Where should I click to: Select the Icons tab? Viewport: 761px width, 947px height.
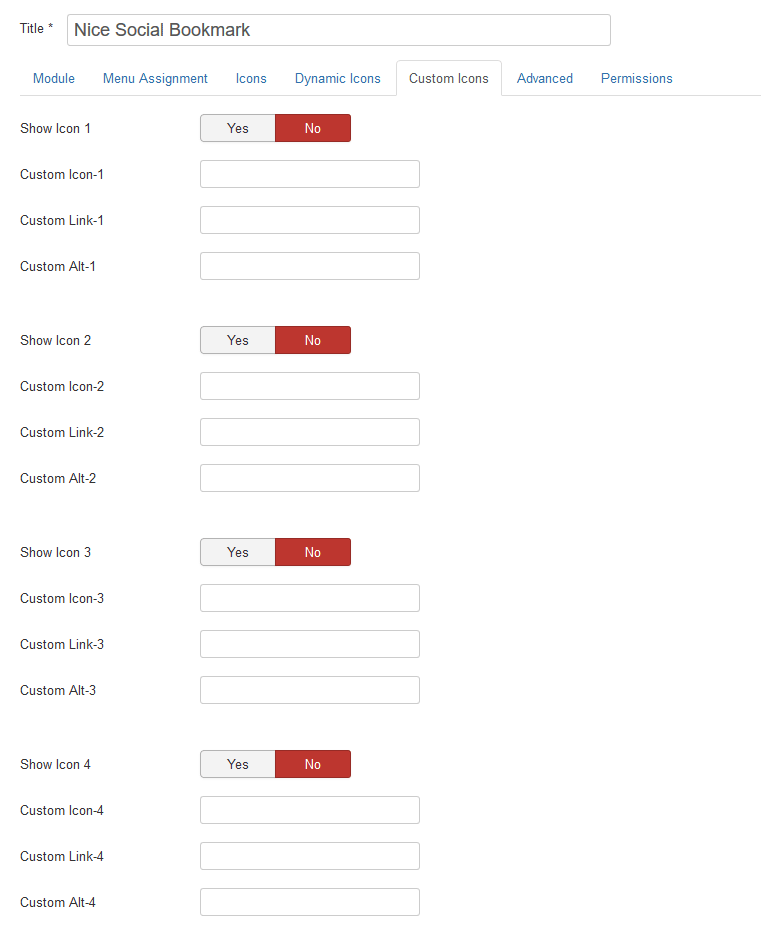[250, 78]
